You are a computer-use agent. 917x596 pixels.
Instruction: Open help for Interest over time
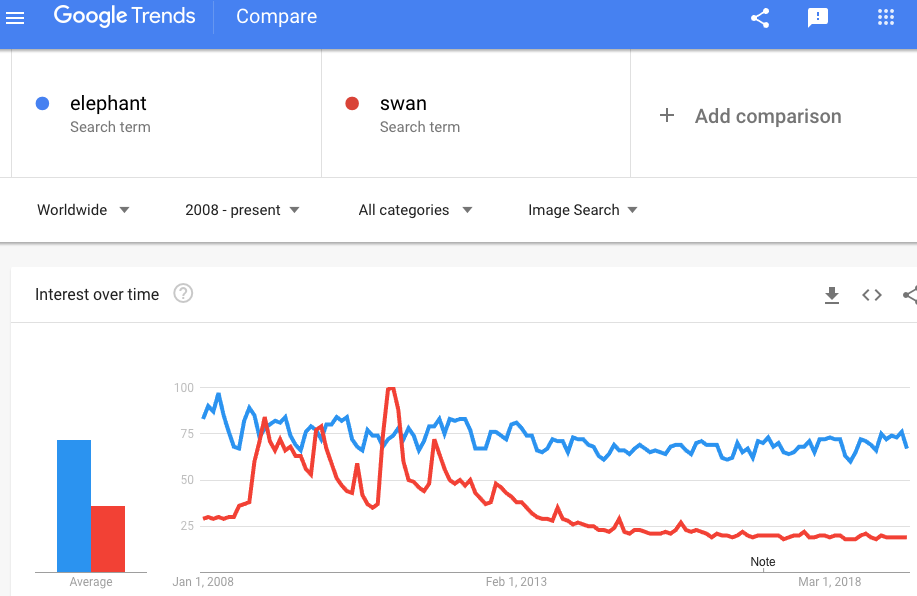[x=183, y=293]
